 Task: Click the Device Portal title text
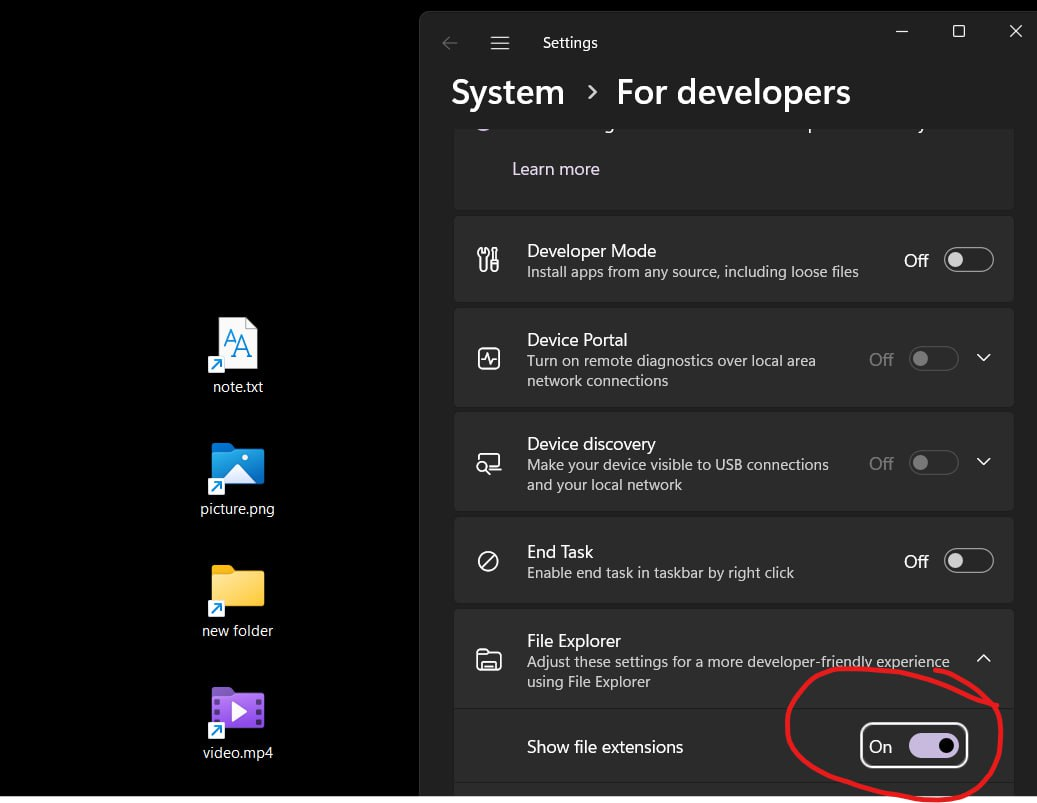point(577,340)
